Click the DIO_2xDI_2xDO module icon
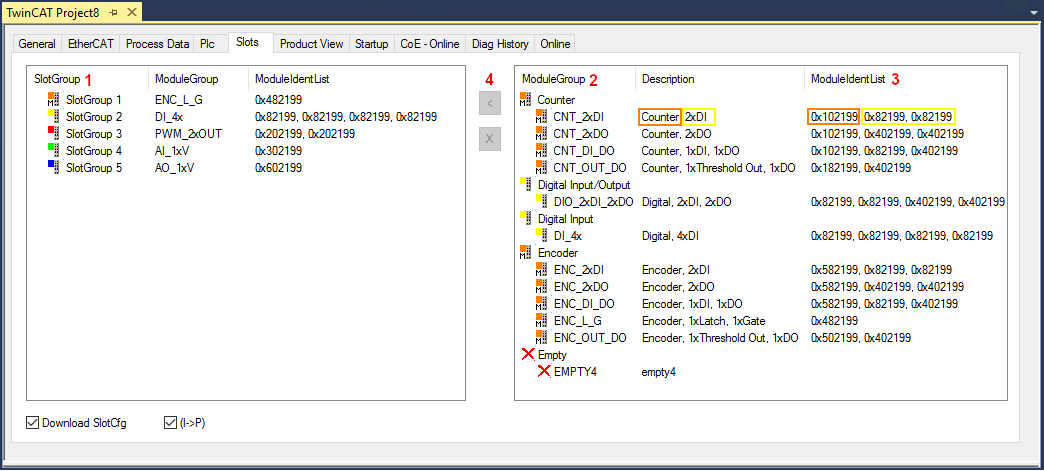 [x=542, y=202]
